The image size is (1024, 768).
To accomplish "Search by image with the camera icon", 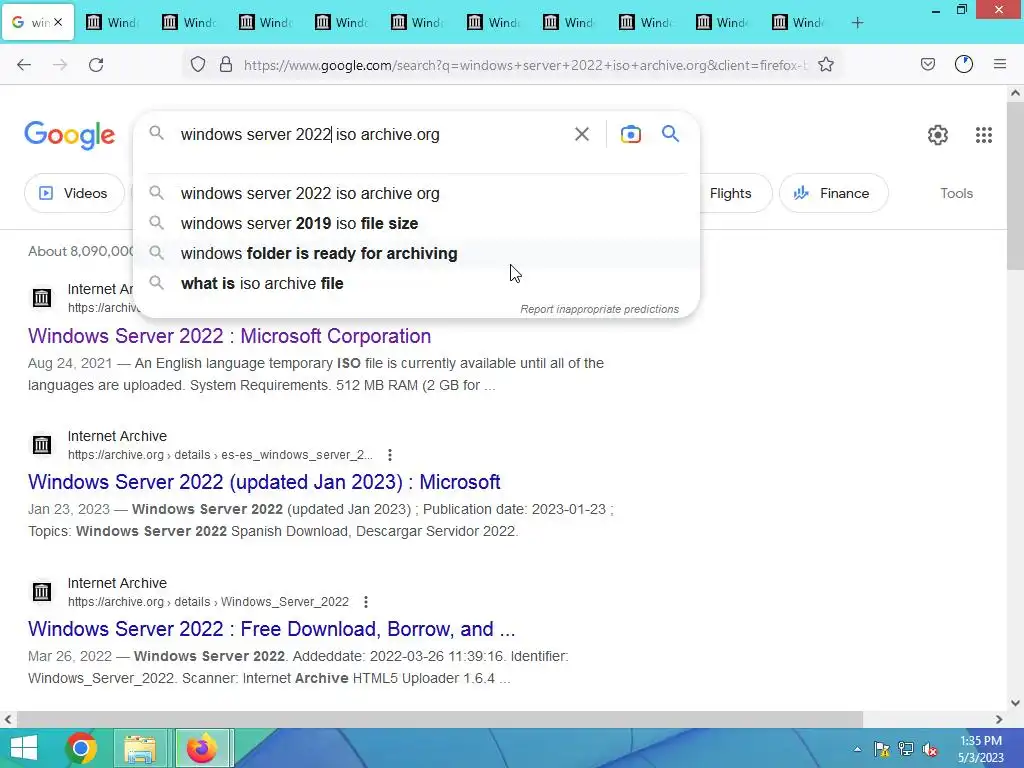I will pyautogui.click(x=631, y=135).
